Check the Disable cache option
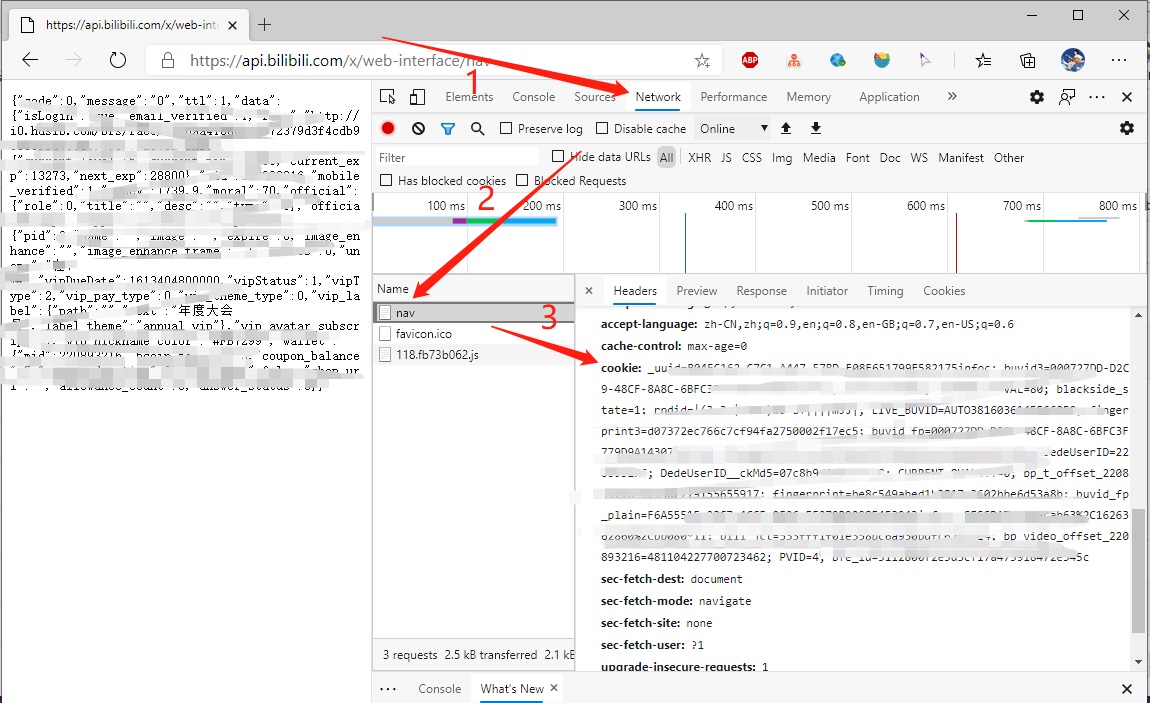This screenshot has height=703, width=1150. 602,128
